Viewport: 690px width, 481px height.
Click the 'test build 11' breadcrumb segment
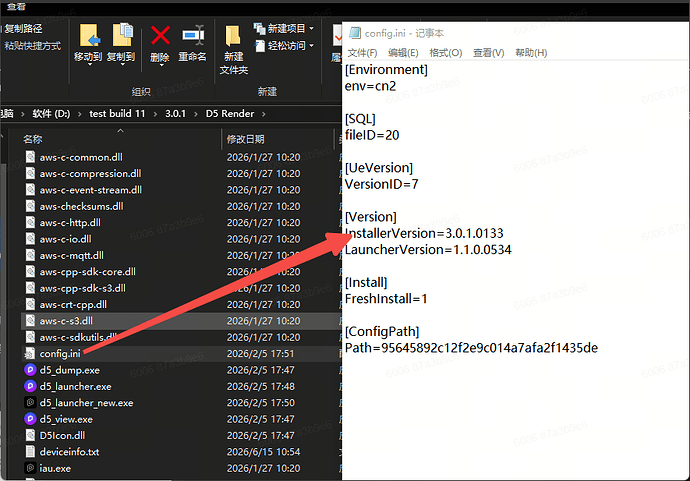click(x=117, y=114)
